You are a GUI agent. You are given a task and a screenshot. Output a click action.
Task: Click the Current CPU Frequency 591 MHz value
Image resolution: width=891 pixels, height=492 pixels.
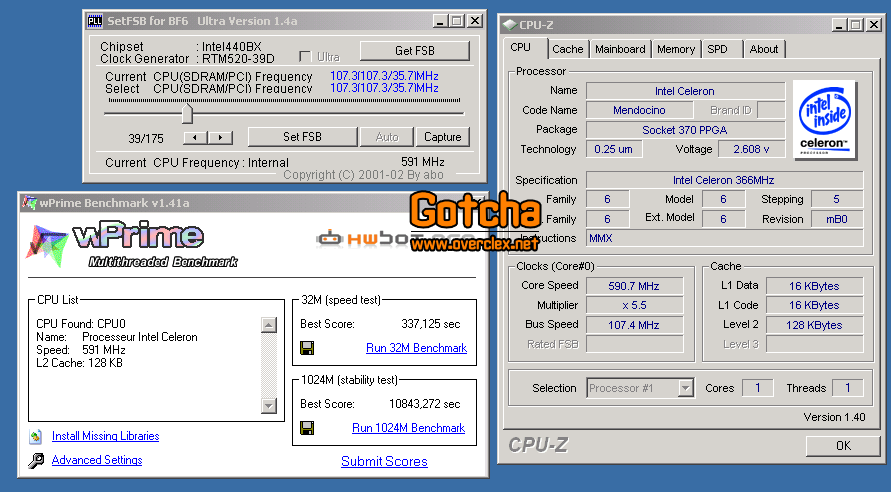click(423, 162)
